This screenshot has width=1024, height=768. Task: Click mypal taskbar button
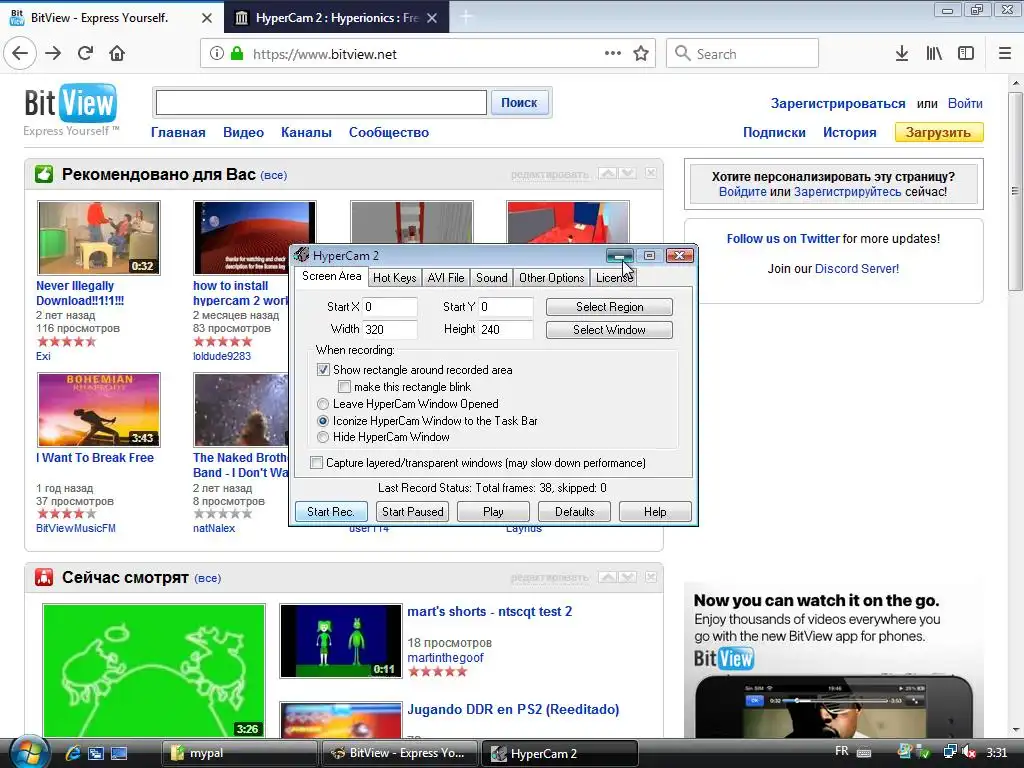[239, 753]
